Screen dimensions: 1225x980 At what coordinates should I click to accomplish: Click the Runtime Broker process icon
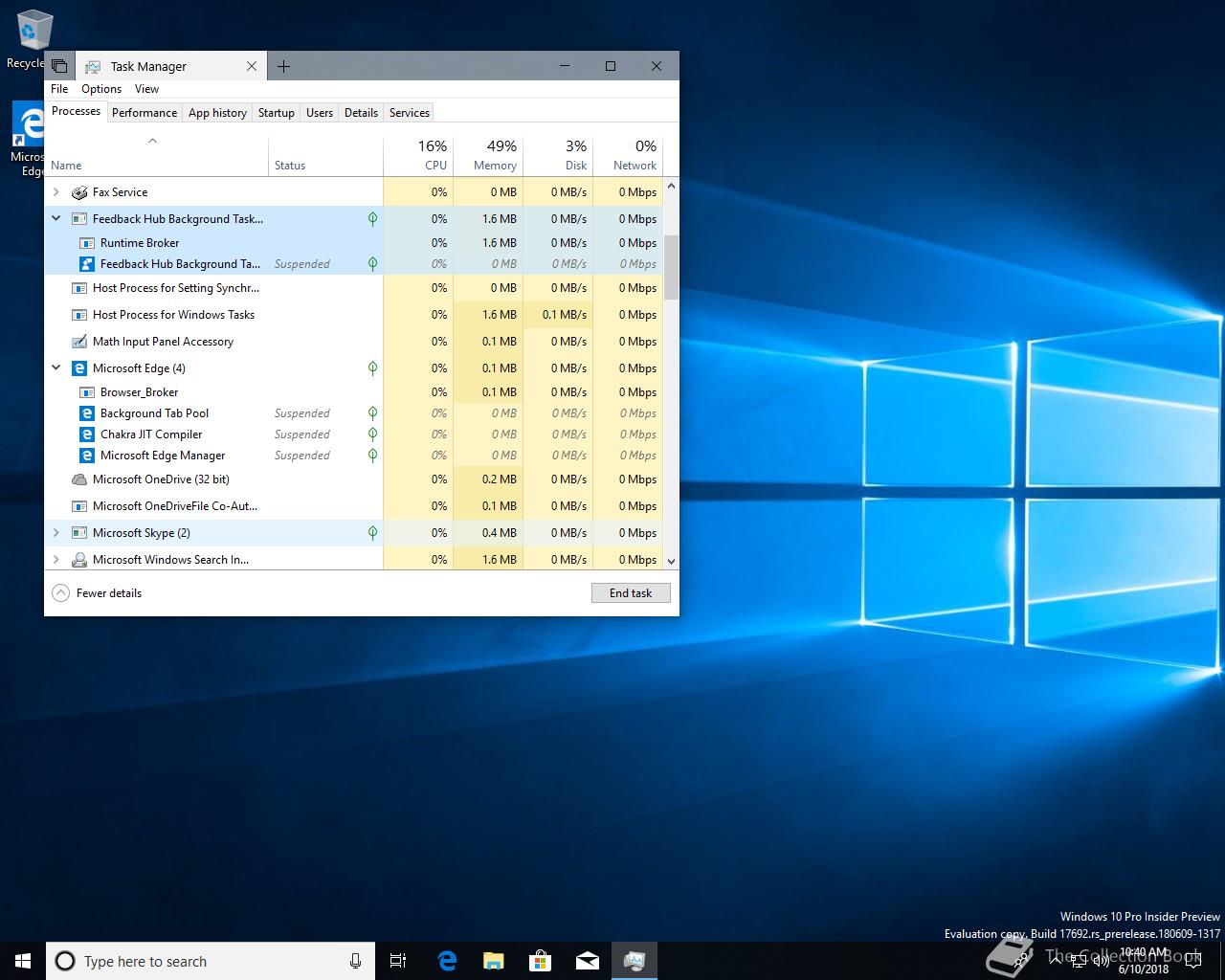point(87,243)
